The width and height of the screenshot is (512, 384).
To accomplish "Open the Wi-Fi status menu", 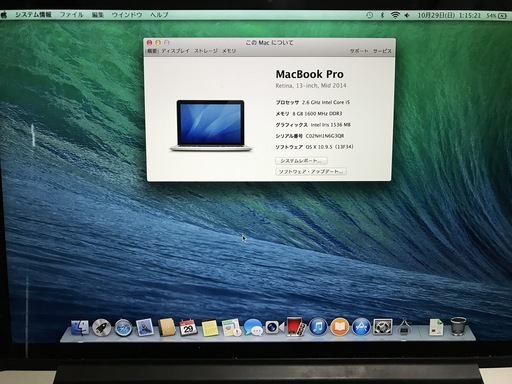I will click(x=395, y=15).
